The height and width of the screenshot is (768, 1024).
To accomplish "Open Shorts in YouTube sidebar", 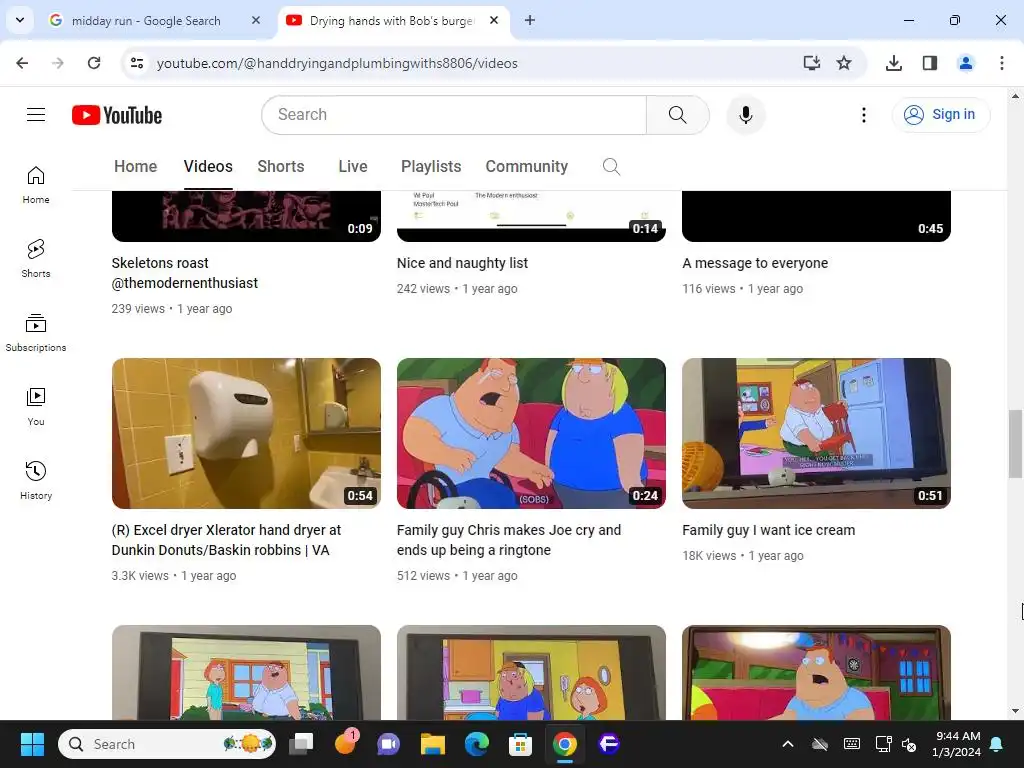I will pos(36,259).
